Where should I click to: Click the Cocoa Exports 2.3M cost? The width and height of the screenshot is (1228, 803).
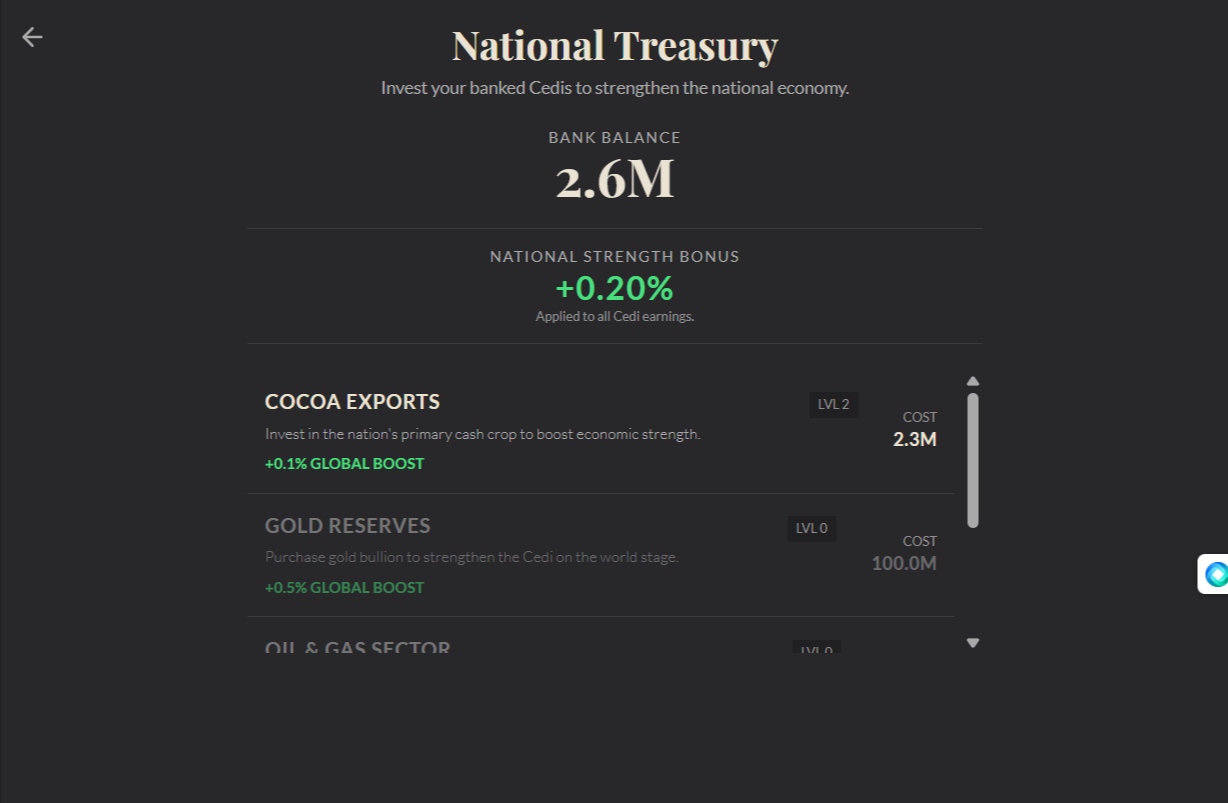914,439
